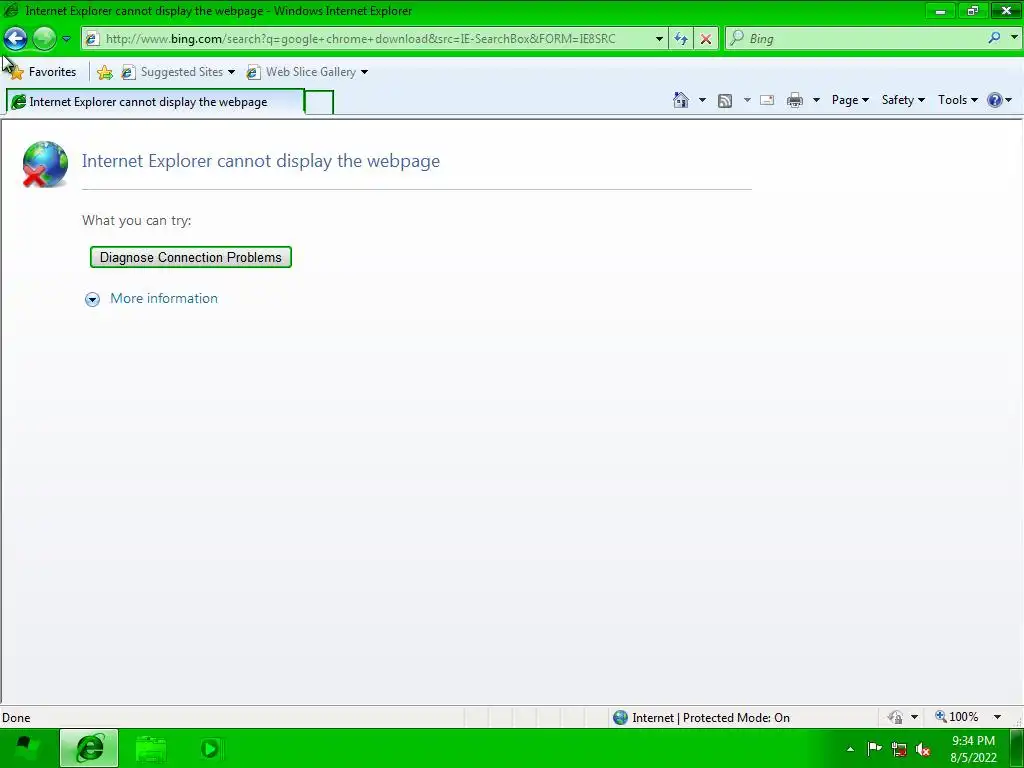Click the Back navigation arrow

pyautogui.click(x=15, y=39)
